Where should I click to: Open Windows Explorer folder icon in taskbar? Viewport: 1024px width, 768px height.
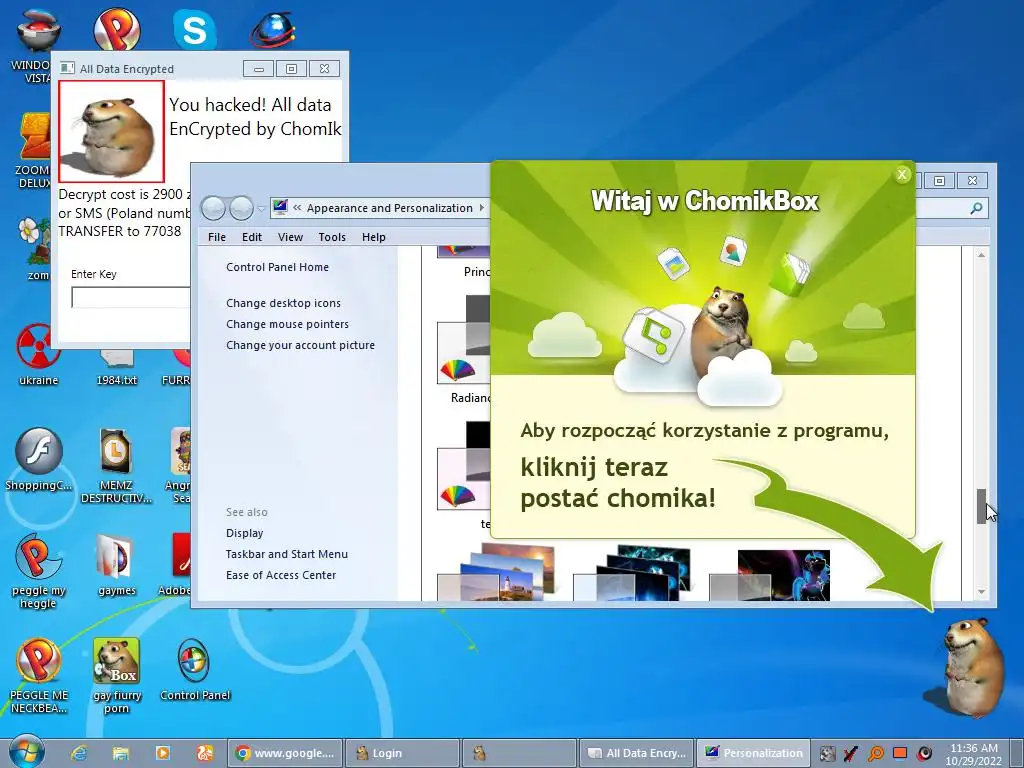(x=121, y=753)
